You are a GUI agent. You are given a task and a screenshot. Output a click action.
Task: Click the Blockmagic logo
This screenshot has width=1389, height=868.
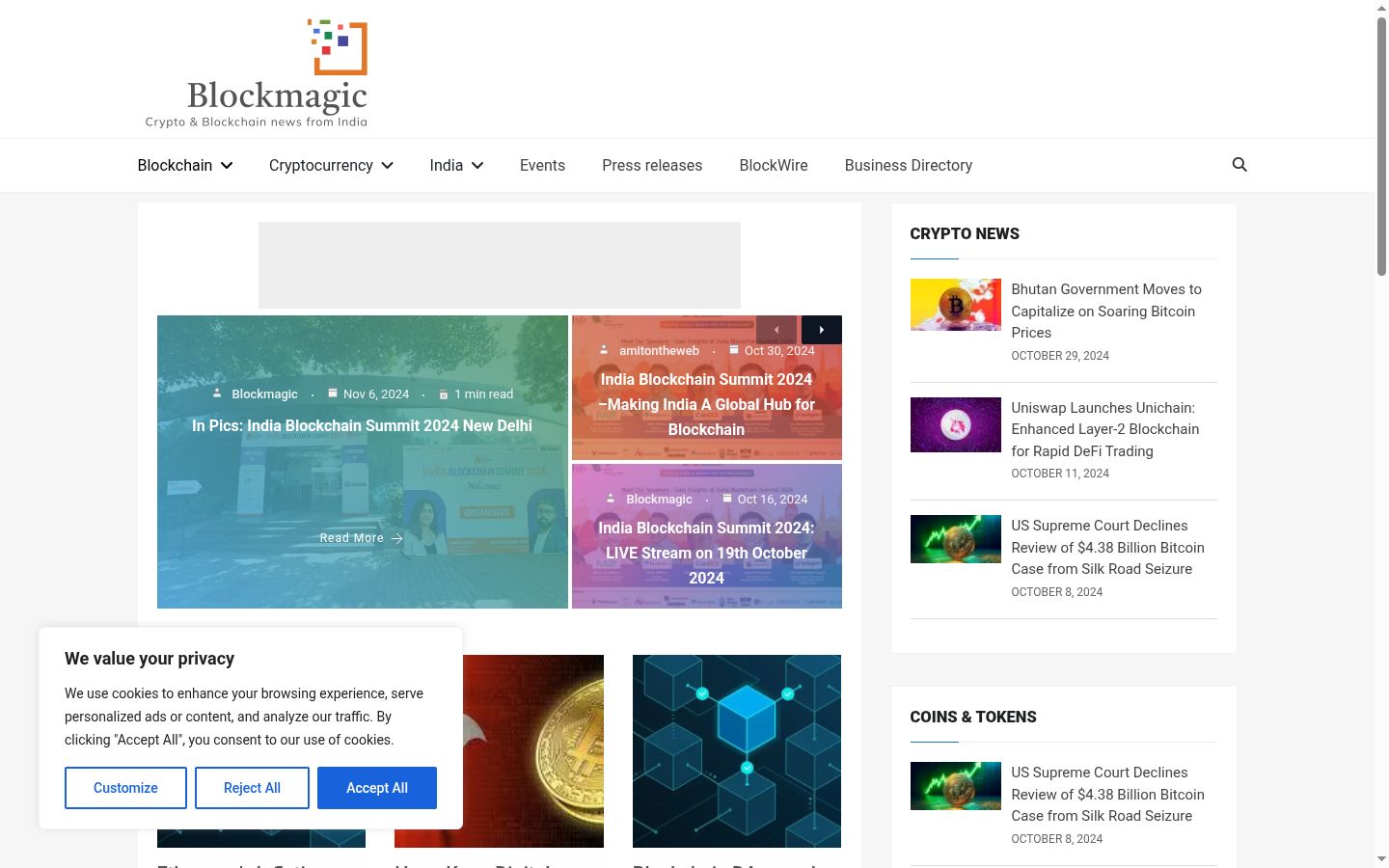[x=257, y=73]
